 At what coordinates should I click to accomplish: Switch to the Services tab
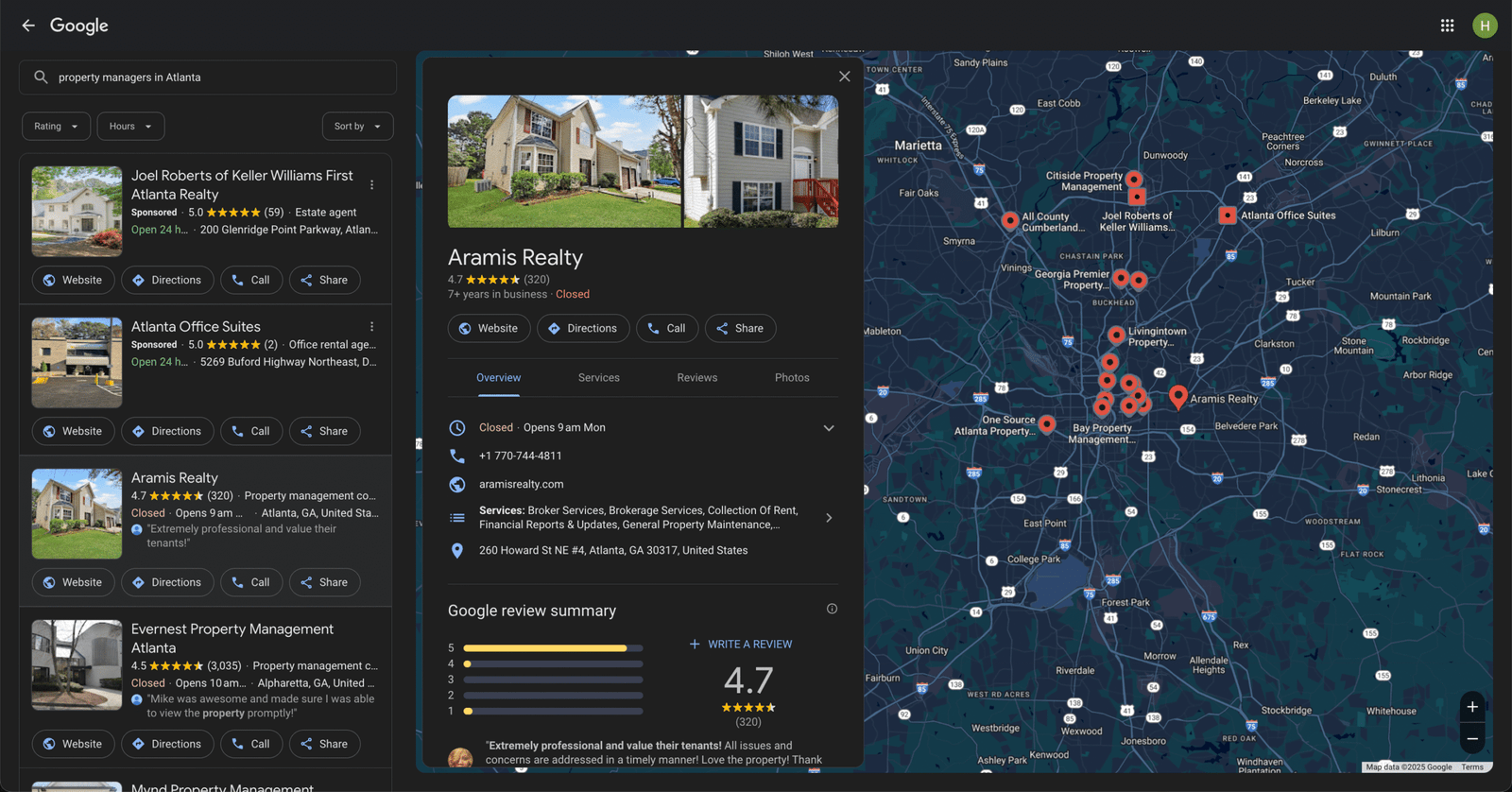[599, 378]
